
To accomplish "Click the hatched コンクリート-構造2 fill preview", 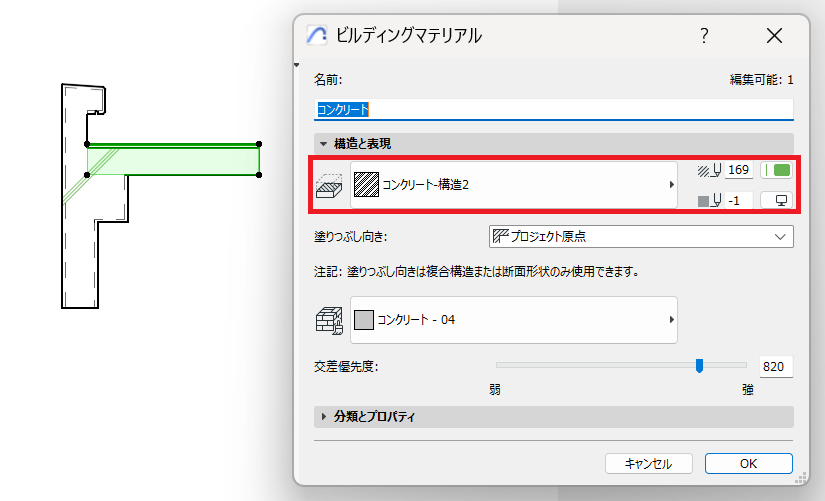I will (x=366, y=185).
